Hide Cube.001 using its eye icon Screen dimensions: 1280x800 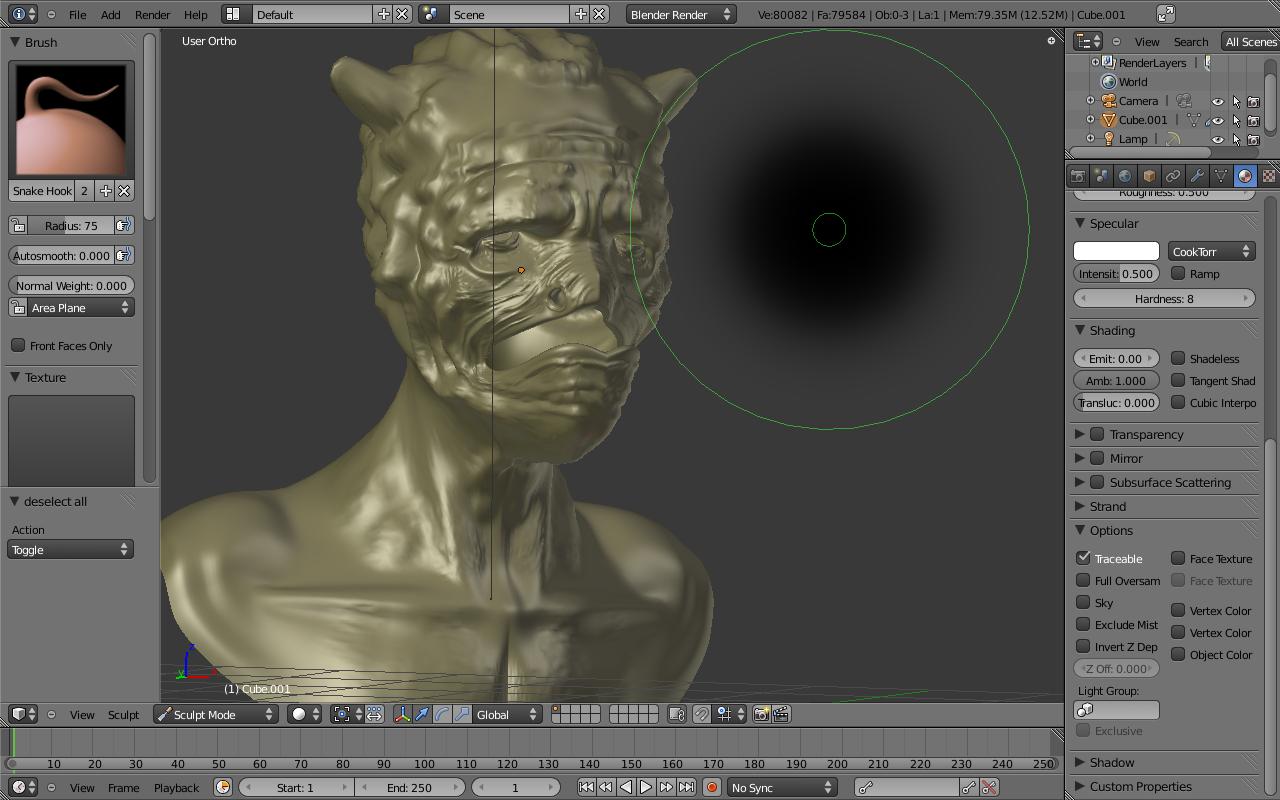1217,120
